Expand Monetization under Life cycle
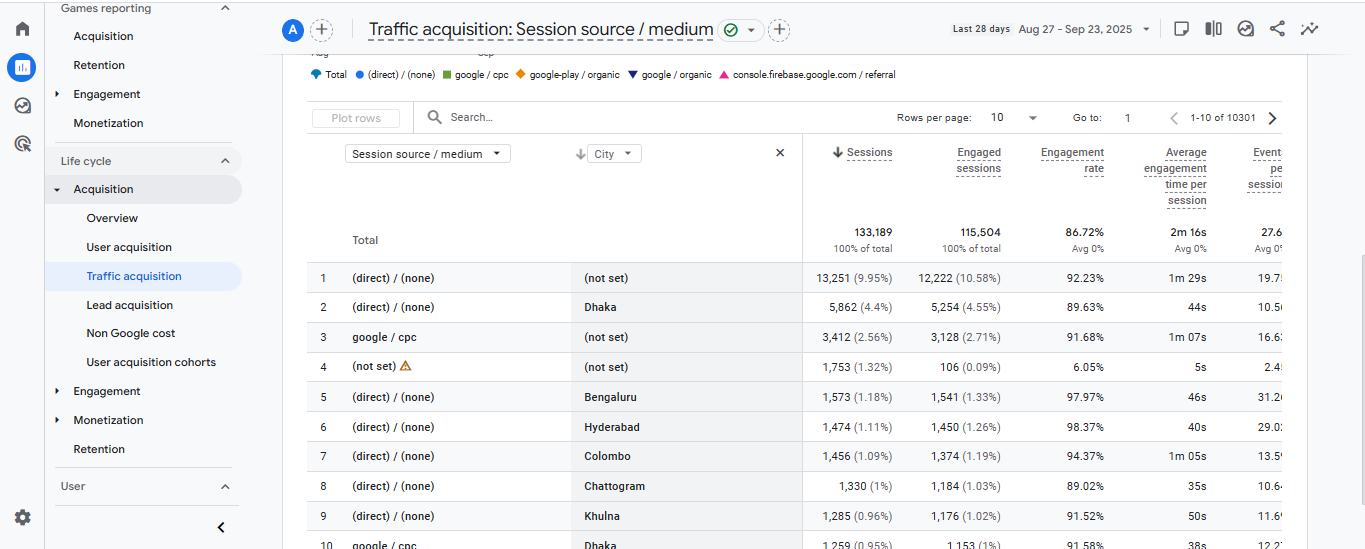This screenshot has height=549, width=1365. (57, 420)
